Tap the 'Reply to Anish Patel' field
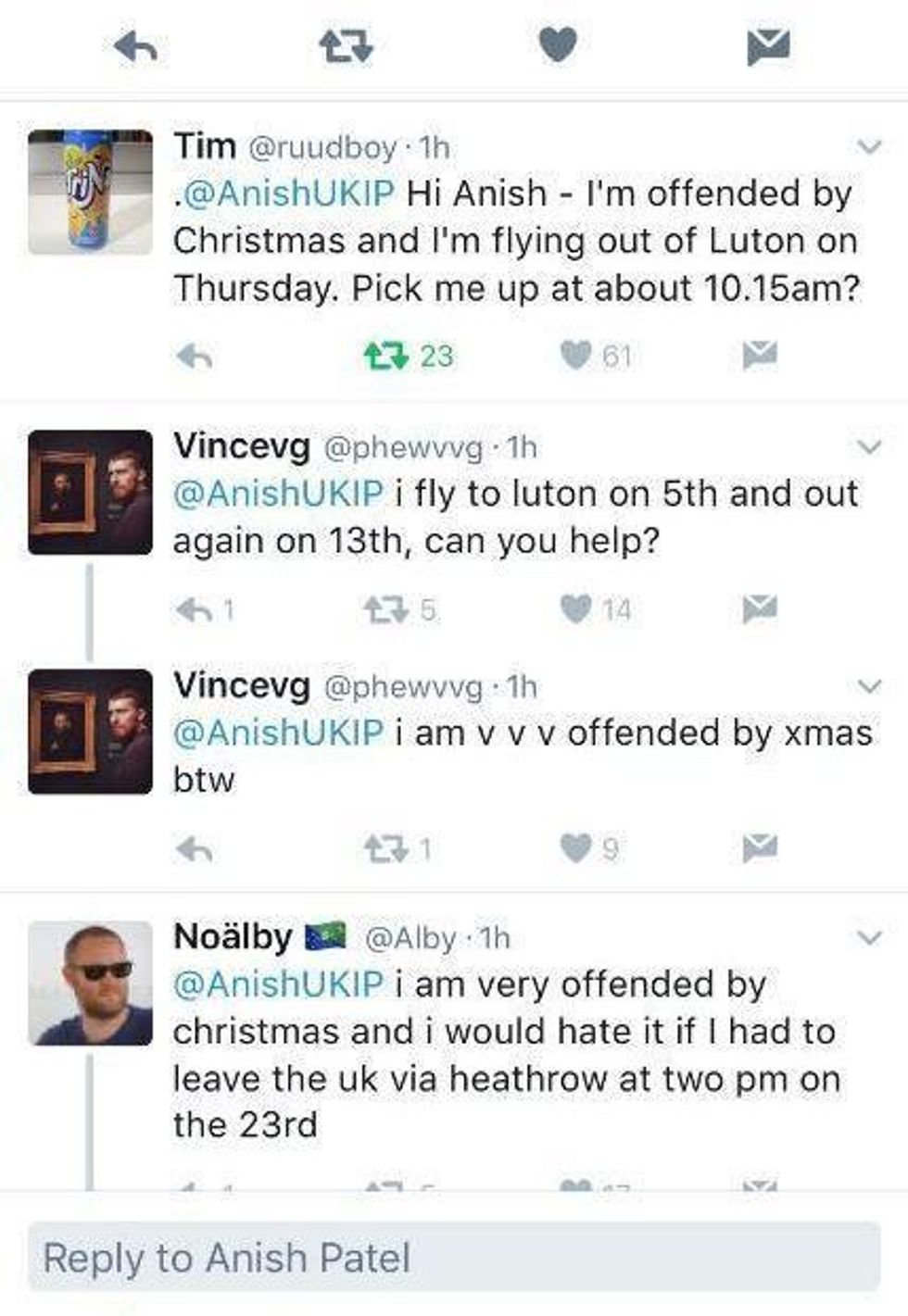Image resolution: width=908 pixels, height=1316 pixels. coord(454,1258)
